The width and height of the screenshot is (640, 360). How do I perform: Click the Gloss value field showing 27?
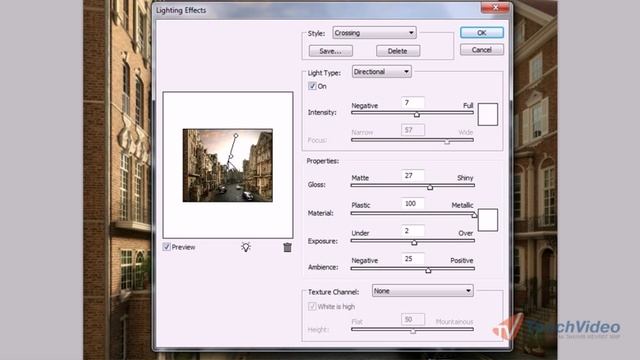point(413,176)
